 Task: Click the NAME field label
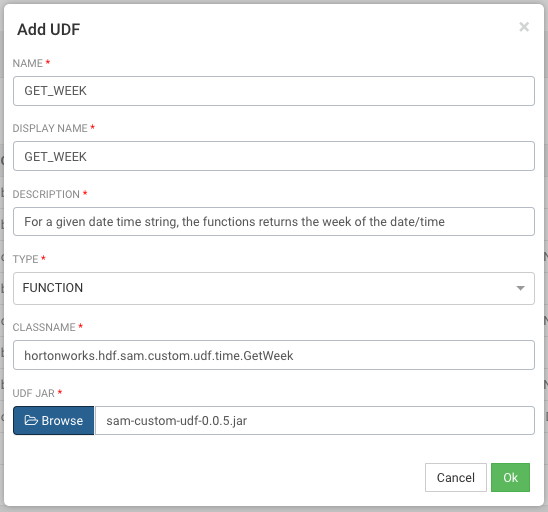coord(28,63)
